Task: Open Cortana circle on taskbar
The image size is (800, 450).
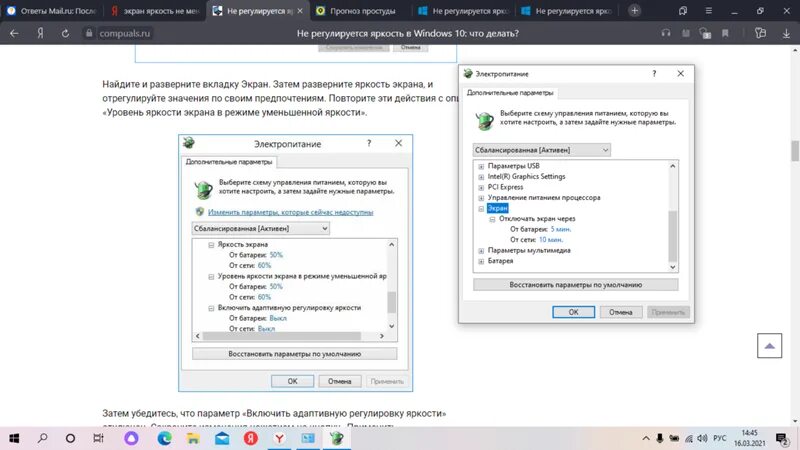Action: (70, 438)
